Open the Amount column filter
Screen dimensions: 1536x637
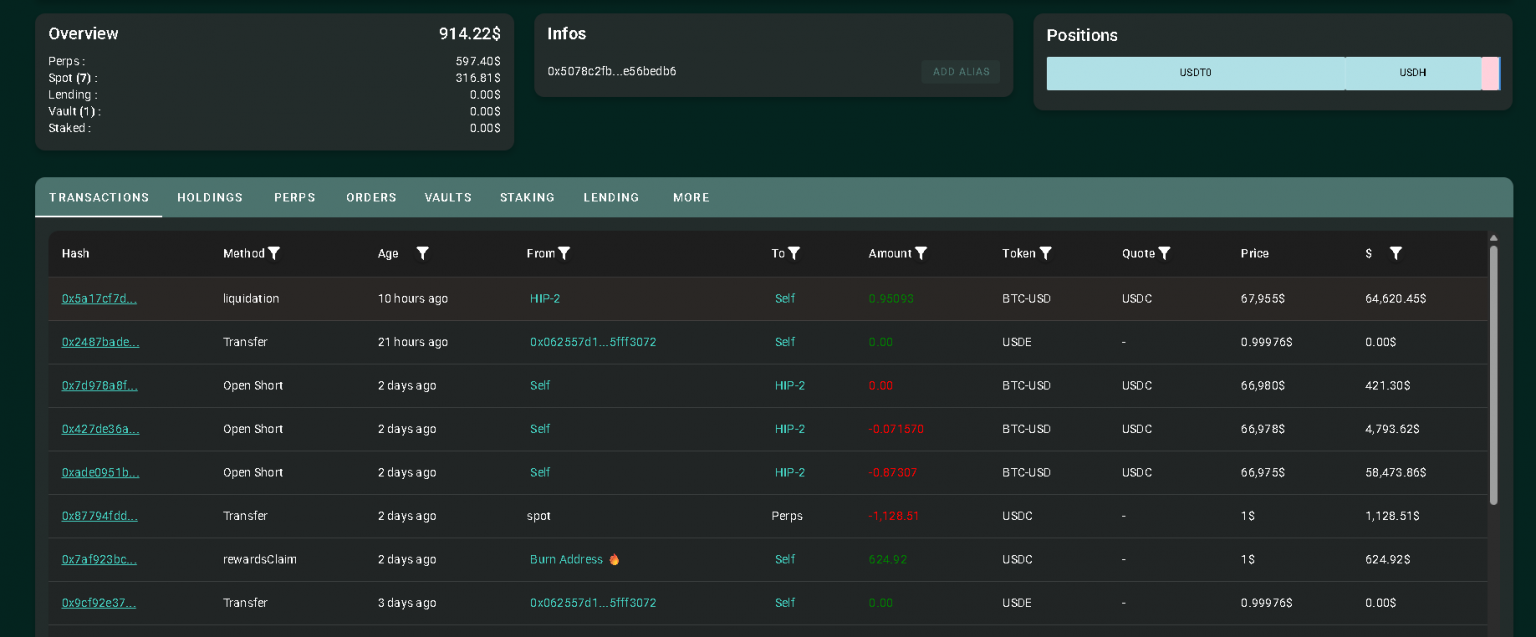click(x=921, y=253)
